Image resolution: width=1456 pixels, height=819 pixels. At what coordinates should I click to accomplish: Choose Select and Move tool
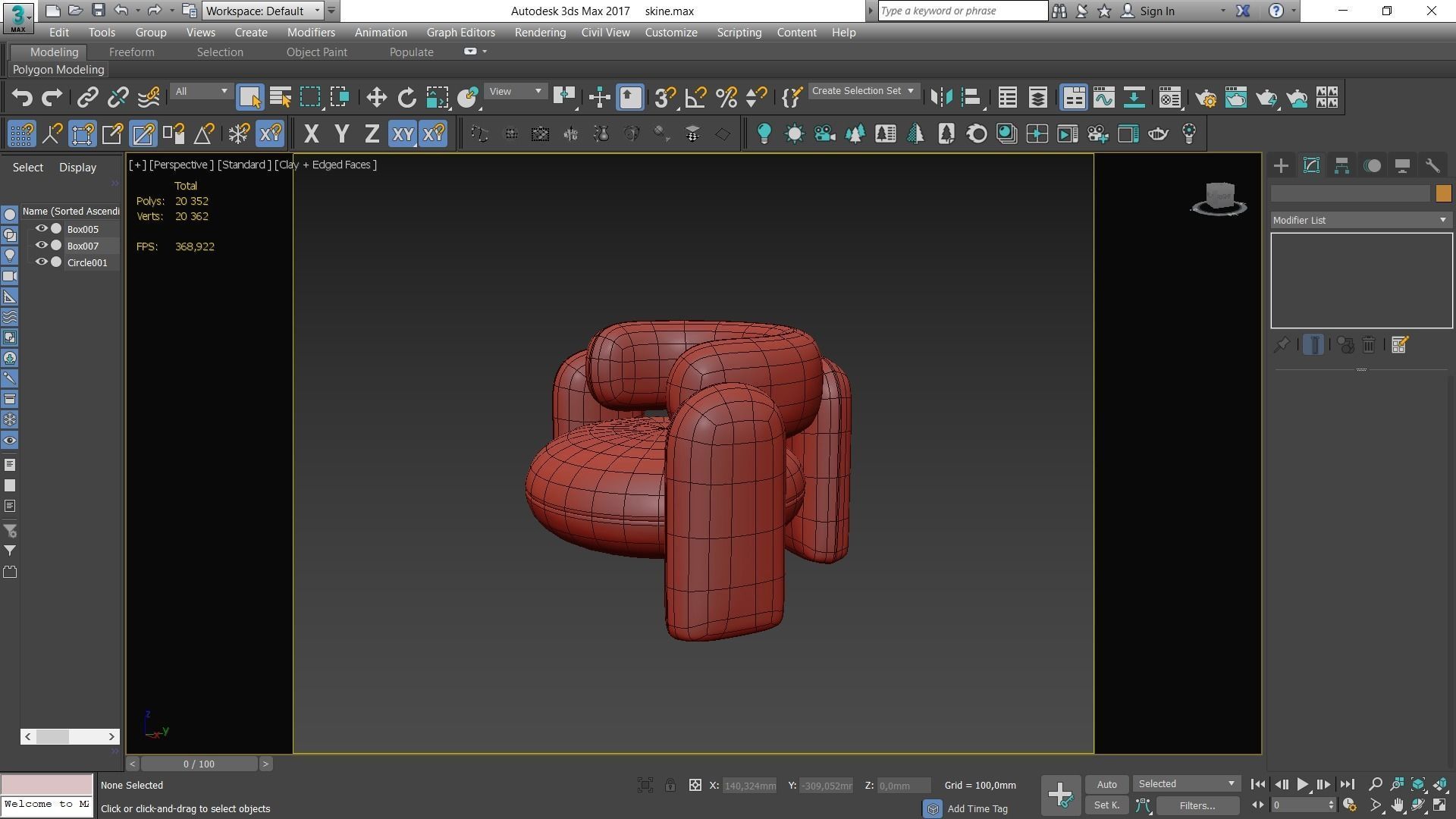[376, 98]
